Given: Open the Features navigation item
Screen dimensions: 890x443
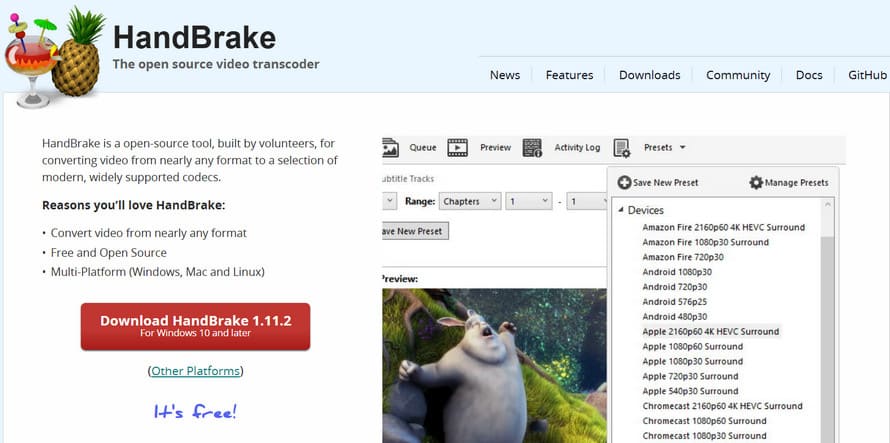Looking at the screenshot, I should 569,75.
